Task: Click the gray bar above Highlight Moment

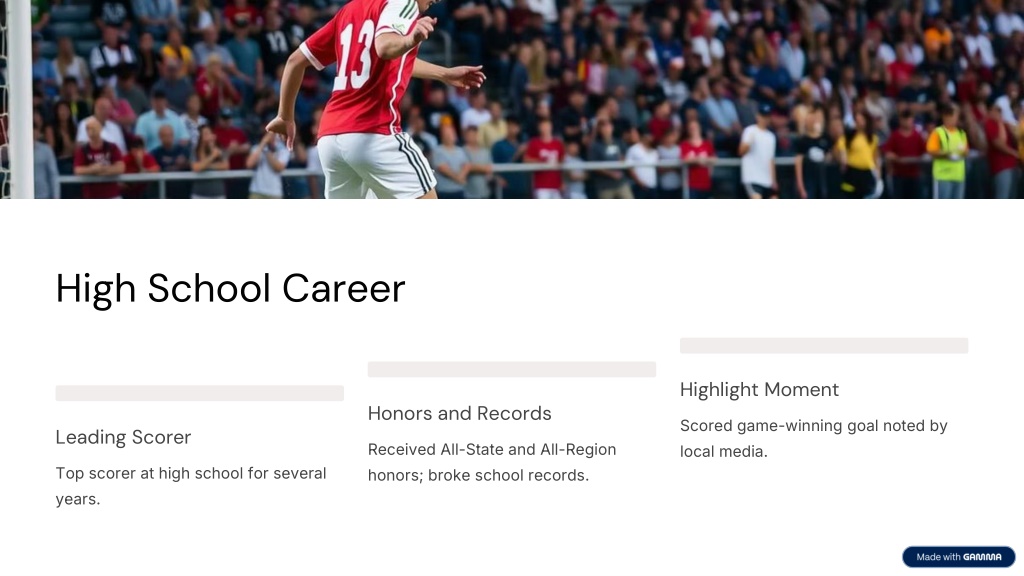Action: coord(824,345)
